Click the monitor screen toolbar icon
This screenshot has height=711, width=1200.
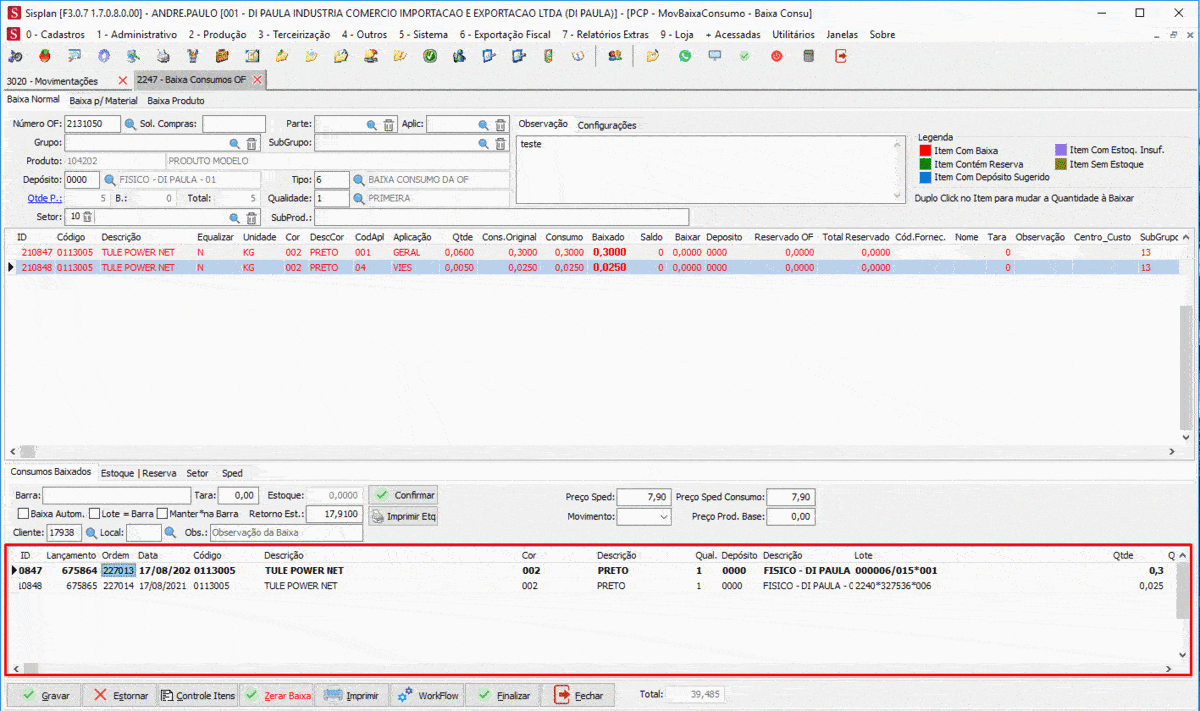click(x=715, y=56)
